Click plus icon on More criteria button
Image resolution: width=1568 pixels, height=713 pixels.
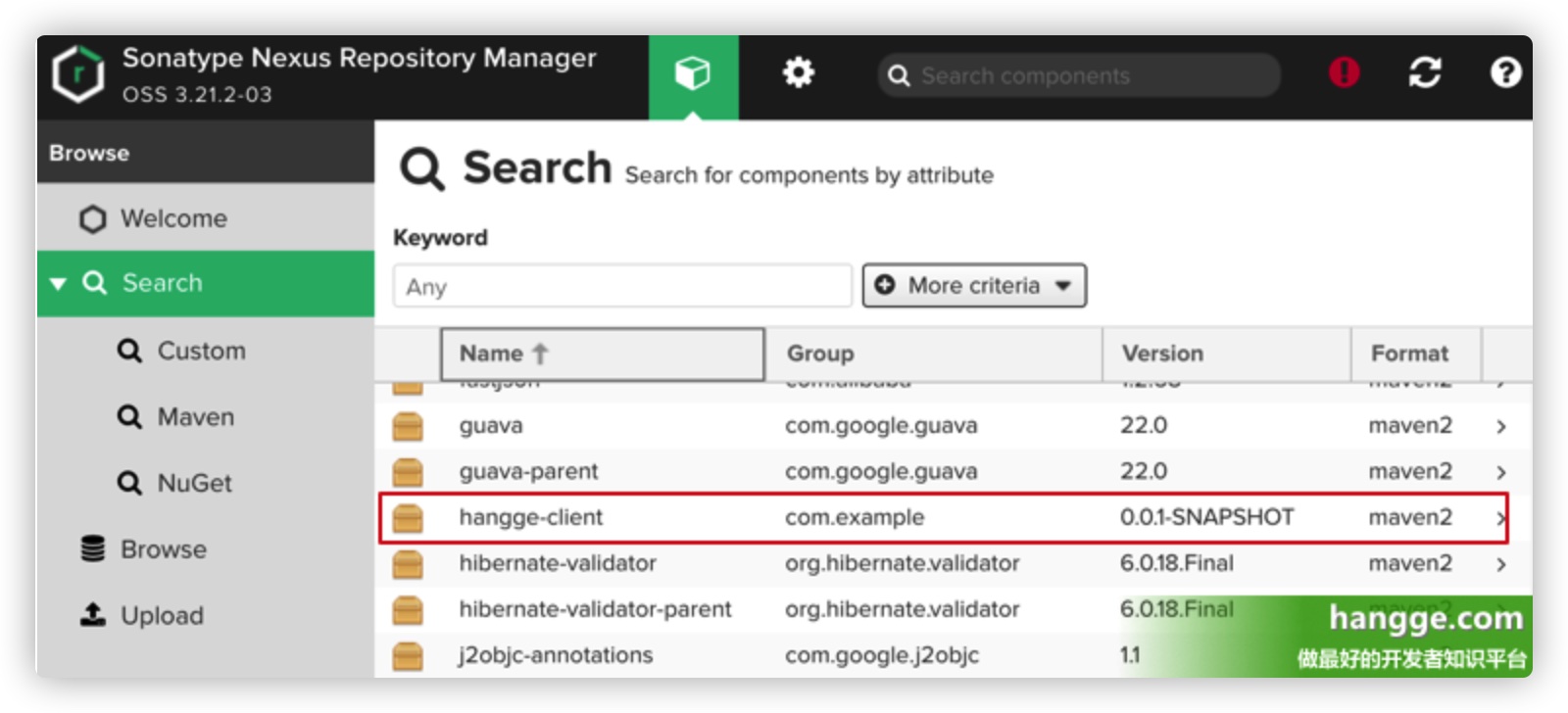tap(885, 285)
